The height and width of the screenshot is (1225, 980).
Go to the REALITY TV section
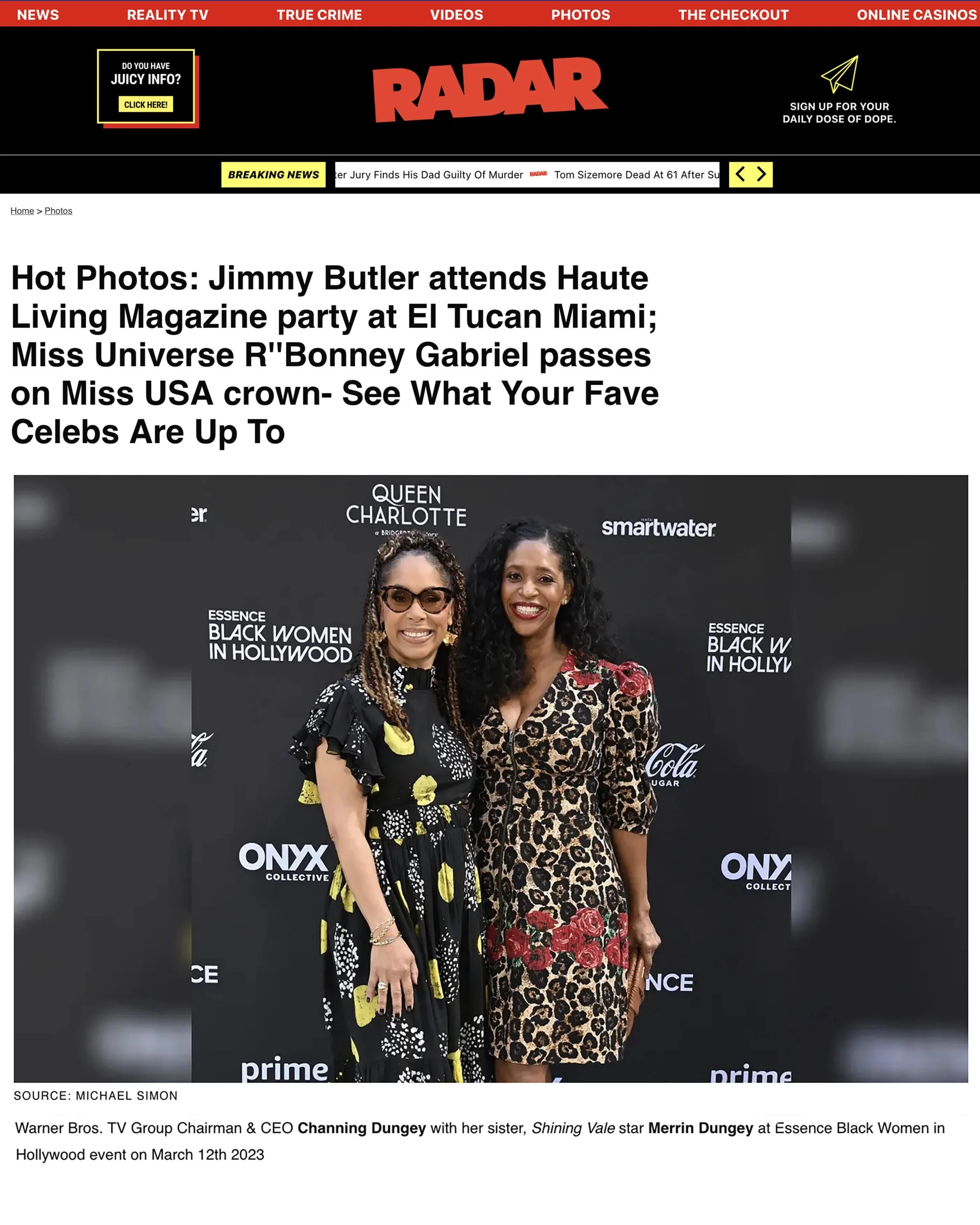click(167, 15)
